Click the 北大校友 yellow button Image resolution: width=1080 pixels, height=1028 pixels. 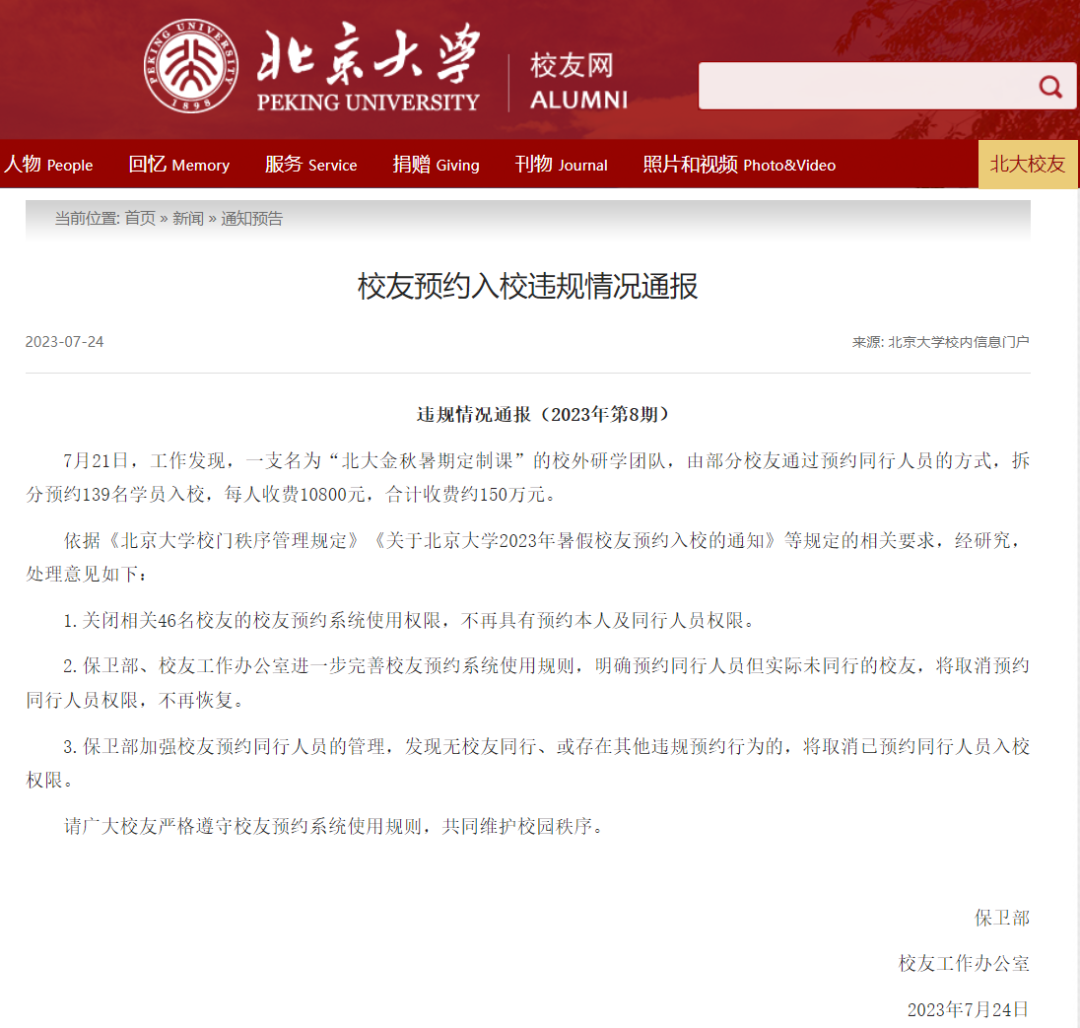coord(1027,165)
